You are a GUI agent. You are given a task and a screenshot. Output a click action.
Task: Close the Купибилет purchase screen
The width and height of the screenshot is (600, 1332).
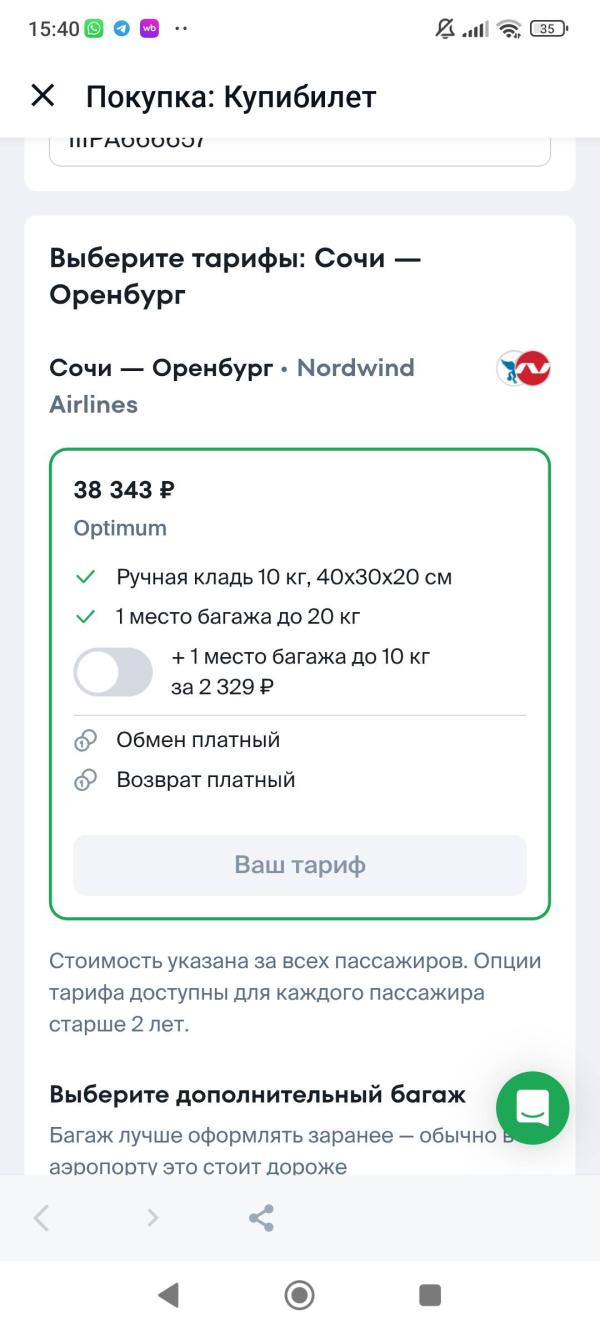coord(43,96)
